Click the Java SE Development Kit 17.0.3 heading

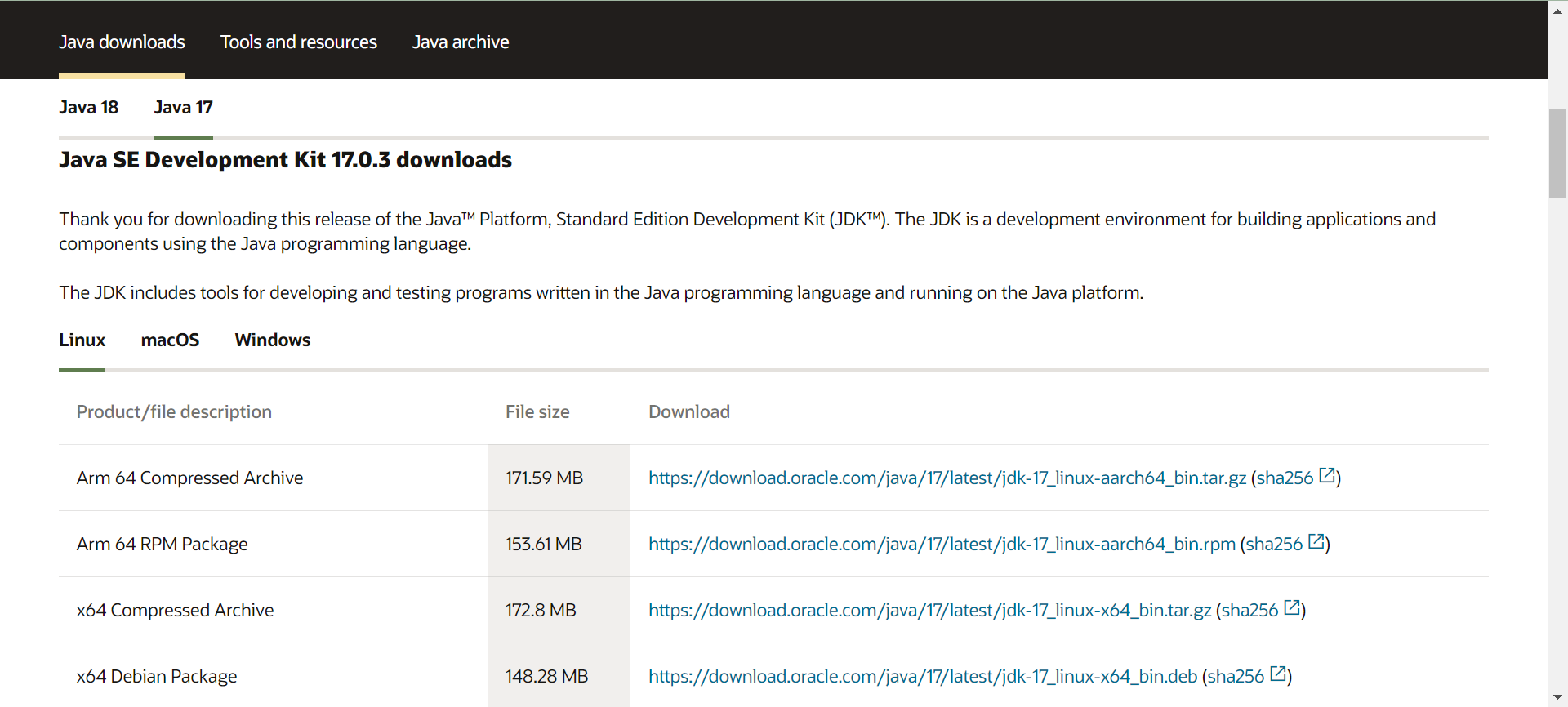[x=285, y=159]
